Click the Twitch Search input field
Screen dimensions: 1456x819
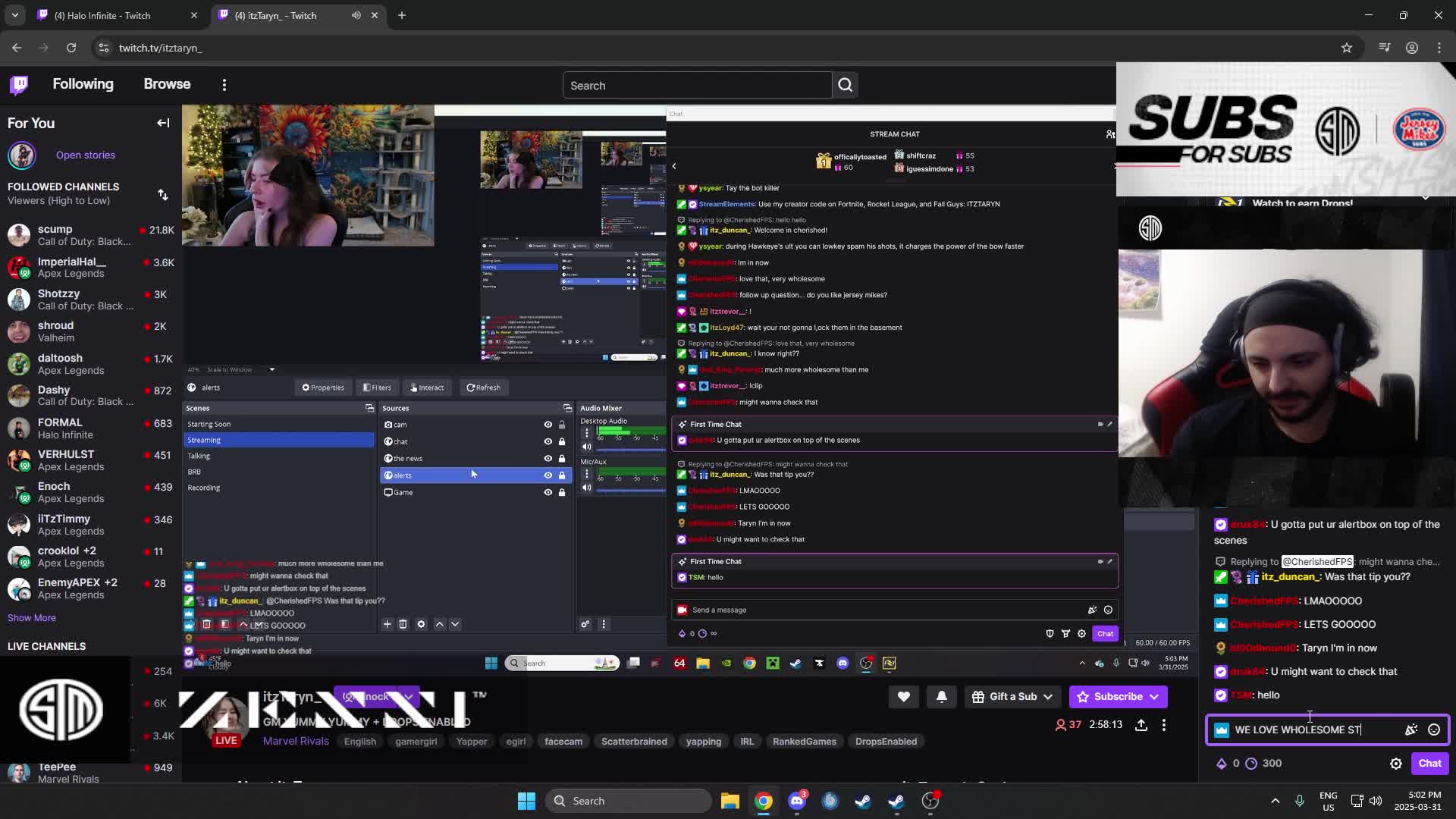697,86
